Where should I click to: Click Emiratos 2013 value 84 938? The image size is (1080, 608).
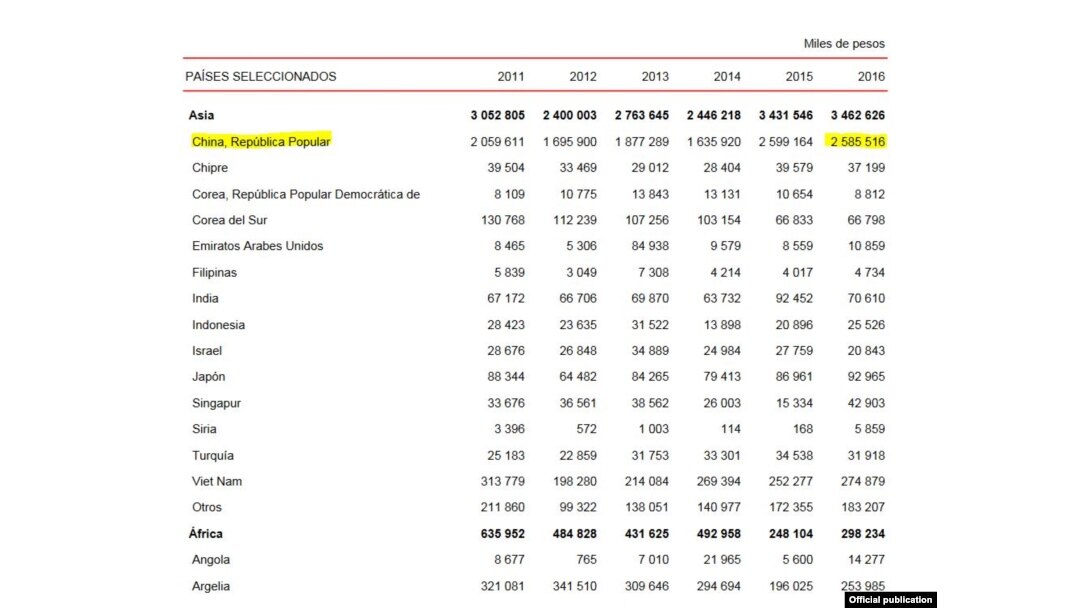pyautogui.click(x=650, y=246)
